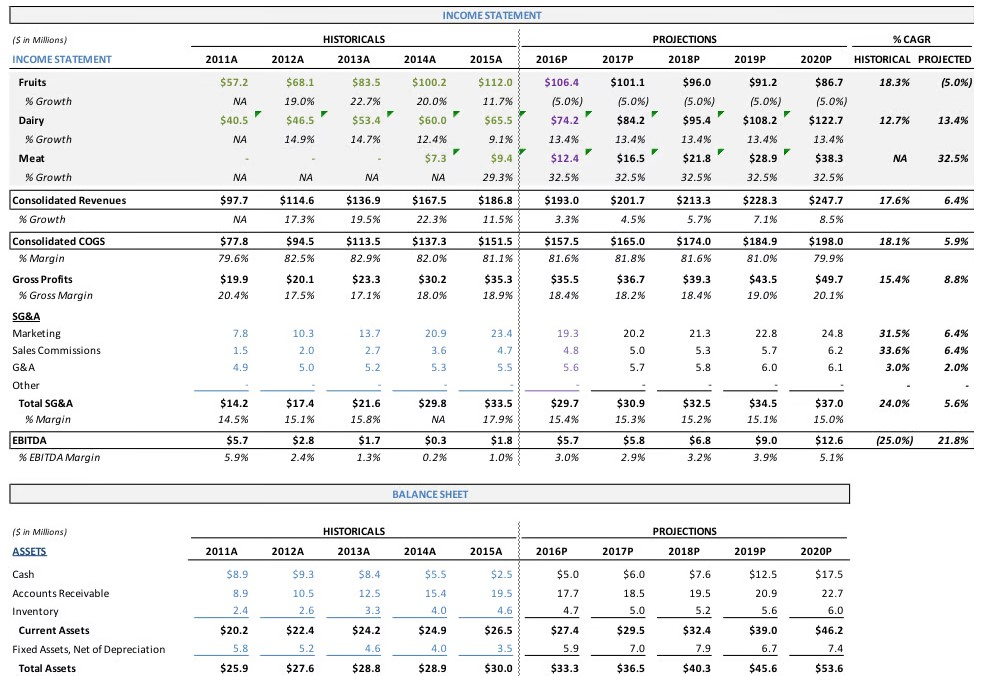The image size is (985, 690).
Task: Select Fruits 2011A value $57.2
Action: [234, 82]
